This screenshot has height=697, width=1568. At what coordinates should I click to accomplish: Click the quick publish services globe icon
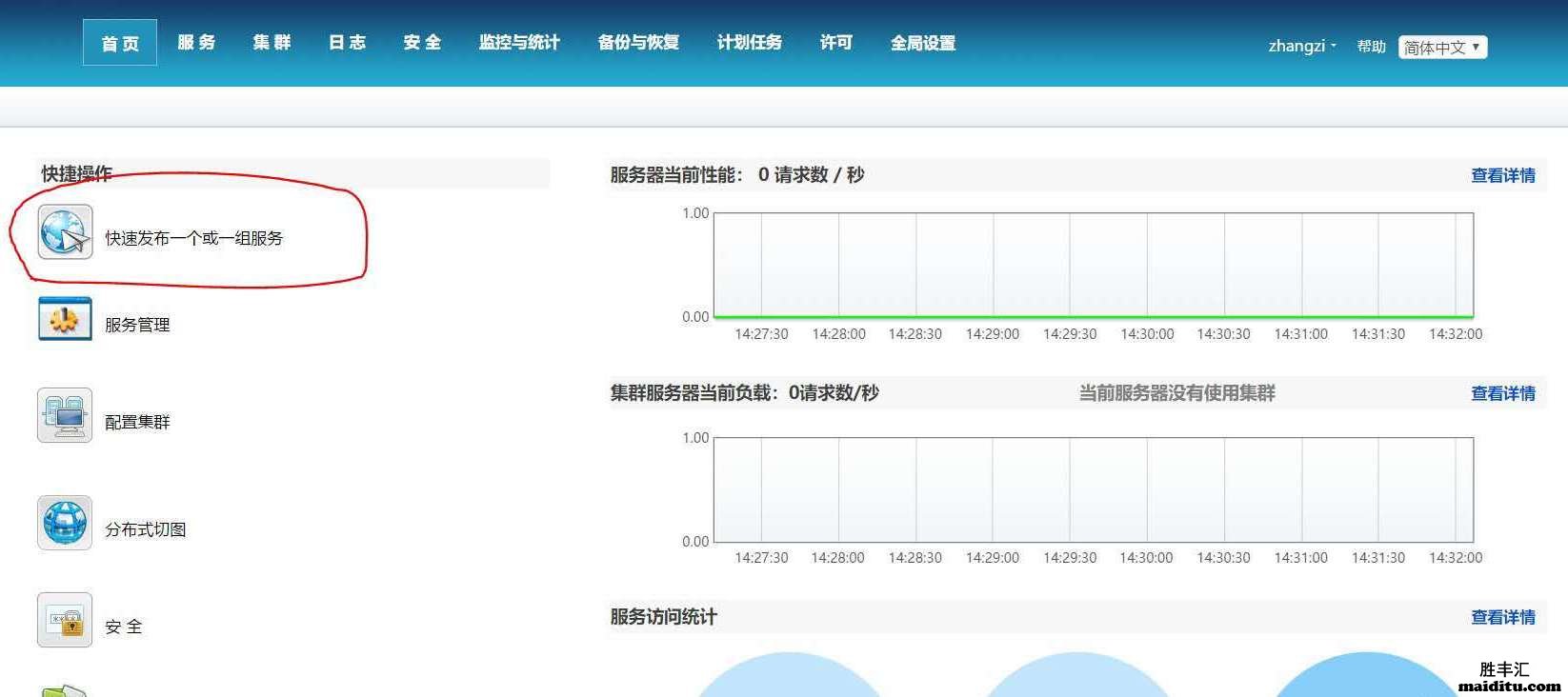coord(65,231)
